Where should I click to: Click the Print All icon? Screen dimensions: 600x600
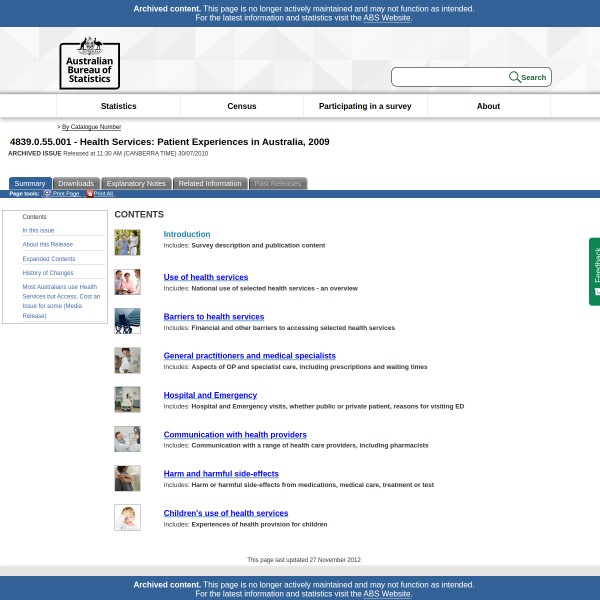tap(89, 194)
